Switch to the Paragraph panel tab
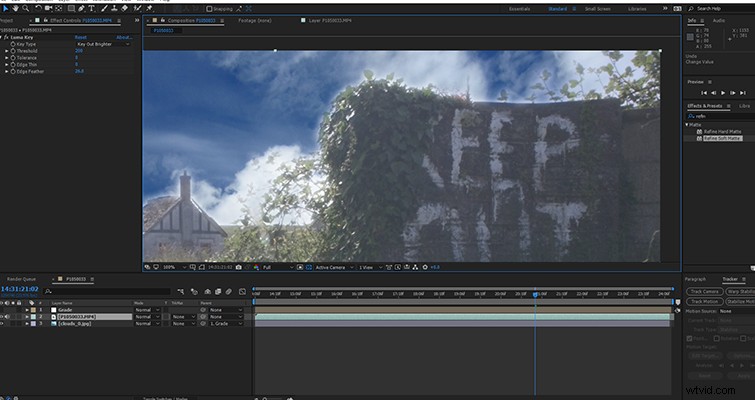This screenshot has height=400, width=755. [695, 279]
